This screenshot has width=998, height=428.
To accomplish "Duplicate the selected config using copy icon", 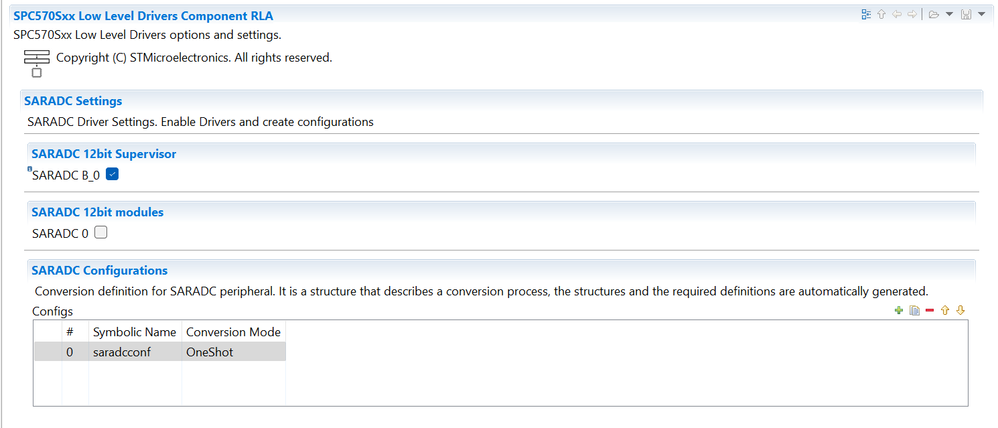I will click(x=915, y=311).
